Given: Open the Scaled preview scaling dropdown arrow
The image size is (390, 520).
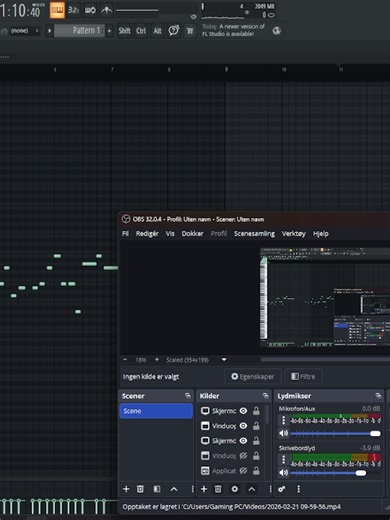Looking at the screenshot, I should 224,360.
